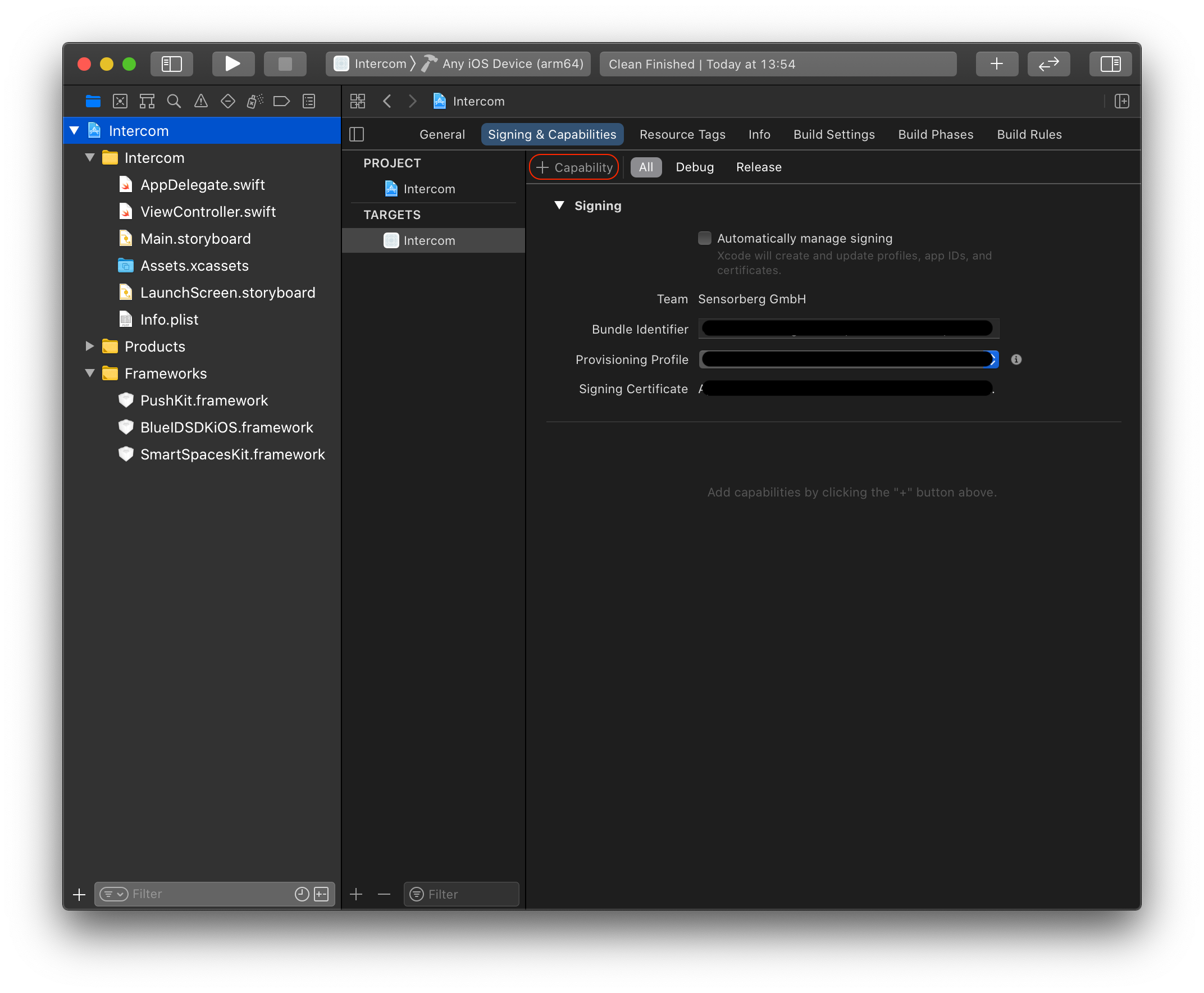Screen dimensions: 1204x993
Task: Open the Symbol navigator
Action: pyautogui.click(x=147, y=101)
